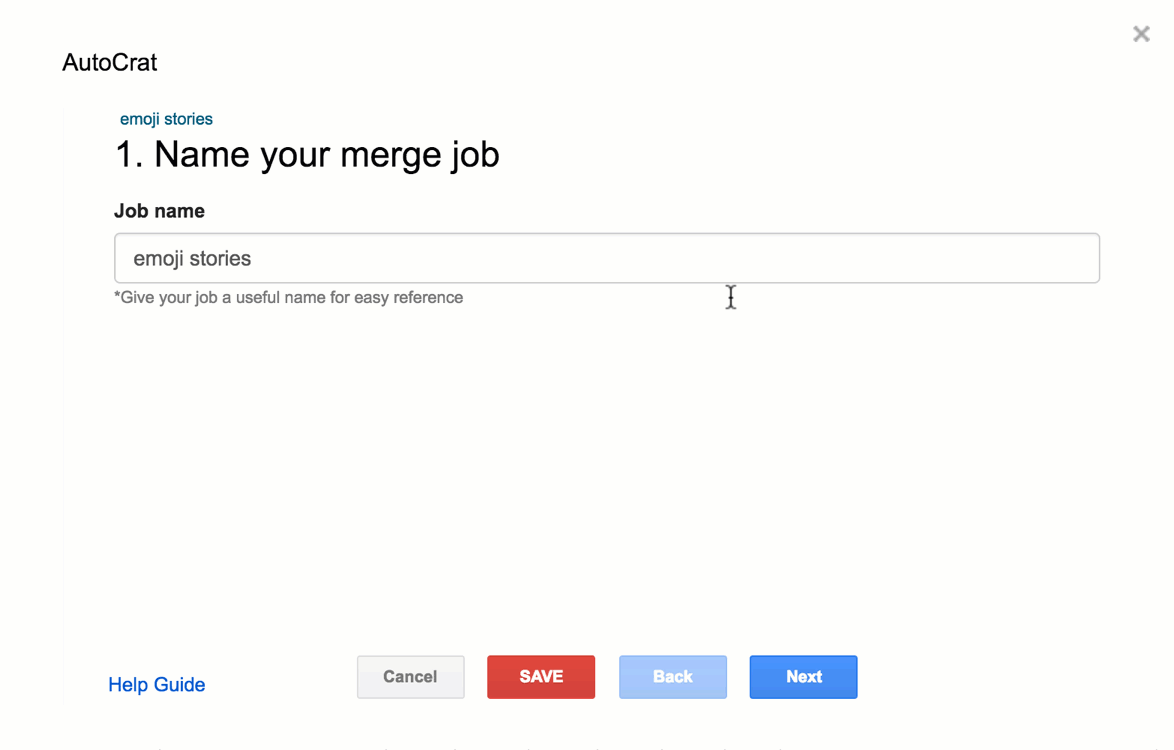The height and width of the screenshot is (750, 1174).
Task: Click the "1. Name your merge job" heading
Action: coord(307,155)
